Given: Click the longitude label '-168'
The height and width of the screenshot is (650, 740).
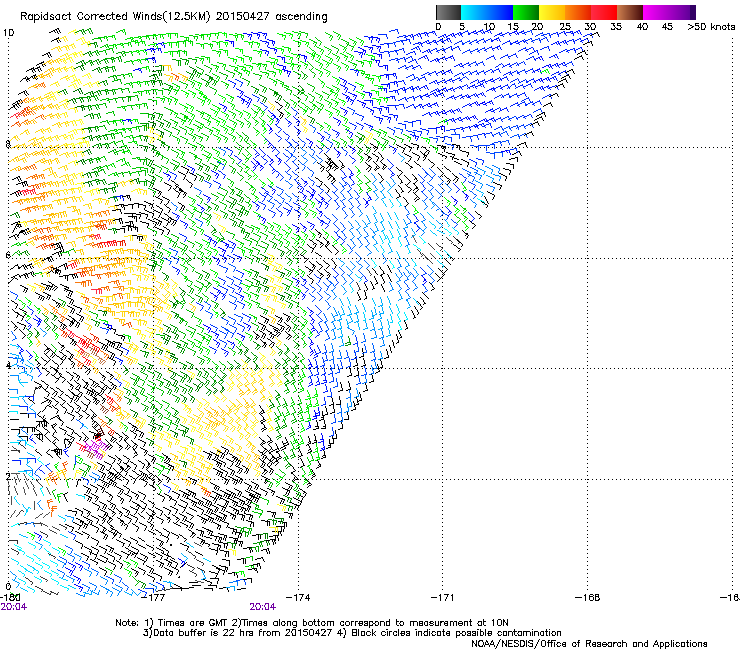Looking at the screenshot, I should point(588,598).
